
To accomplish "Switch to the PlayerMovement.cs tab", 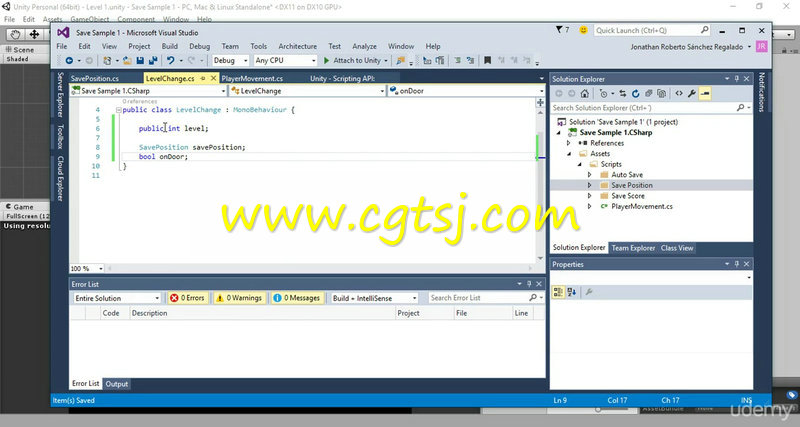I will (x=252, y=78).
